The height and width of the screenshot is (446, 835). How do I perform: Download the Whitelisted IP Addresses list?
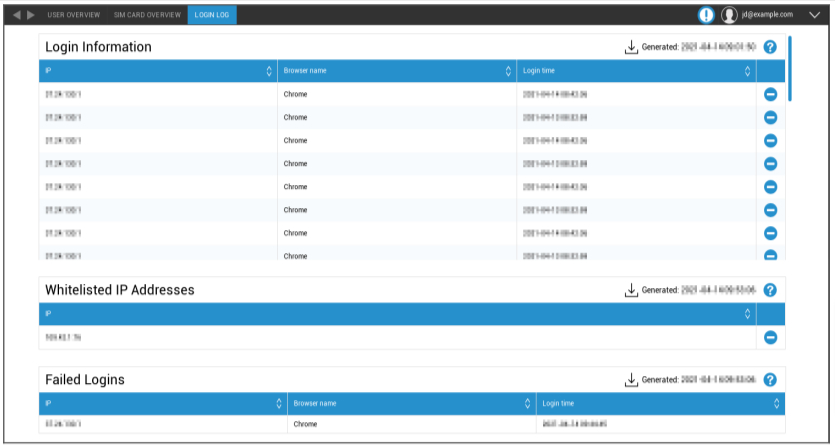[631, 290]
